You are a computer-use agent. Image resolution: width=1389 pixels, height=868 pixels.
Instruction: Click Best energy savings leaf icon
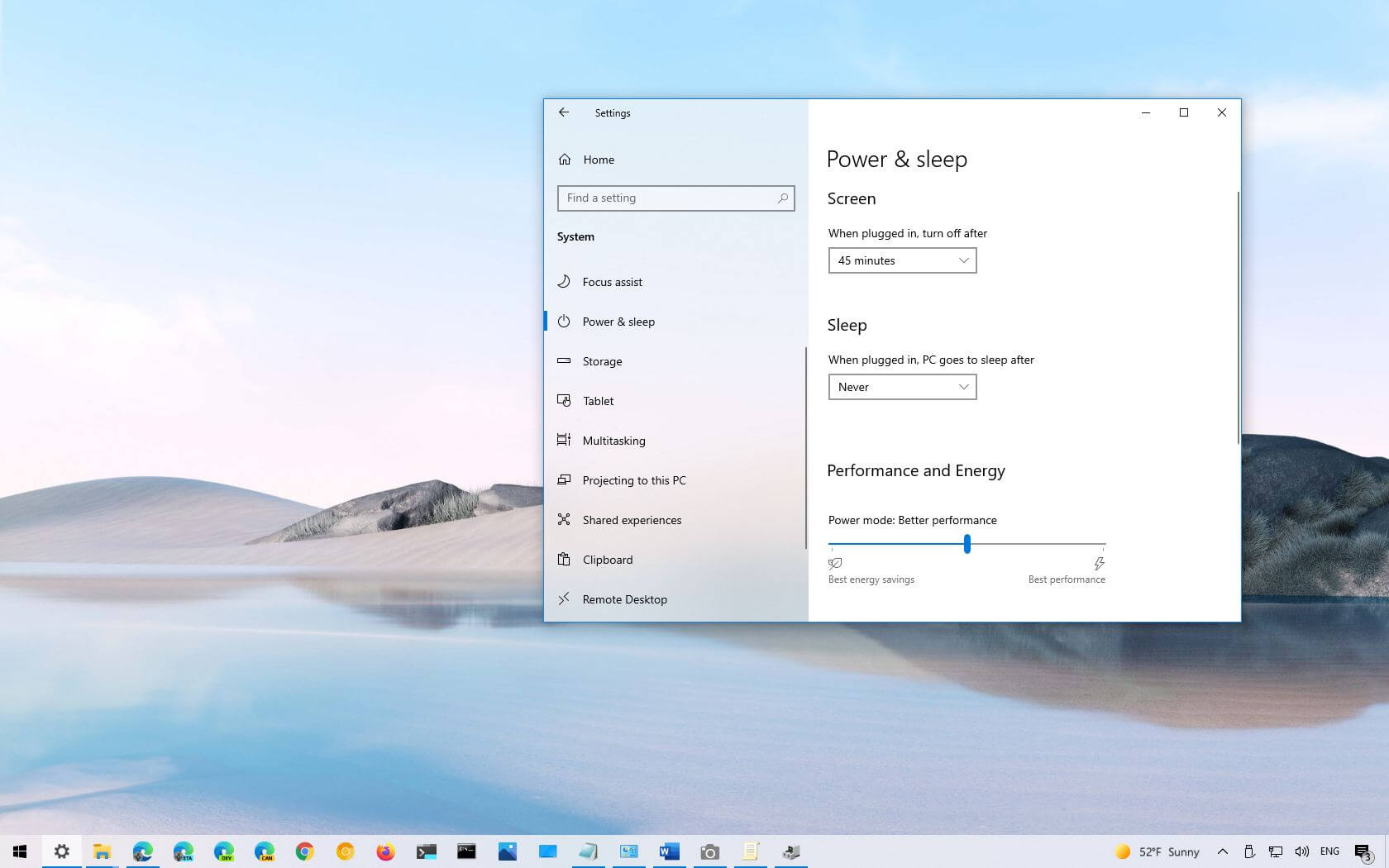coord(835,564)
